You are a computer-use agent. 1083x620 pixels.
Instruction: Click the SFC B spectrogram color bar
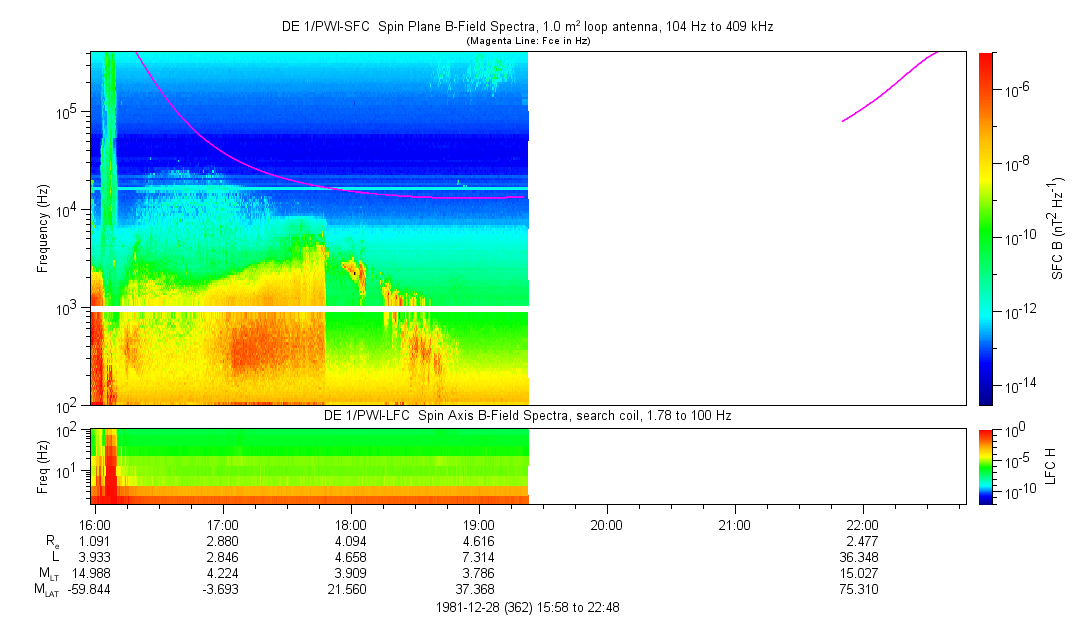(985, 228)
